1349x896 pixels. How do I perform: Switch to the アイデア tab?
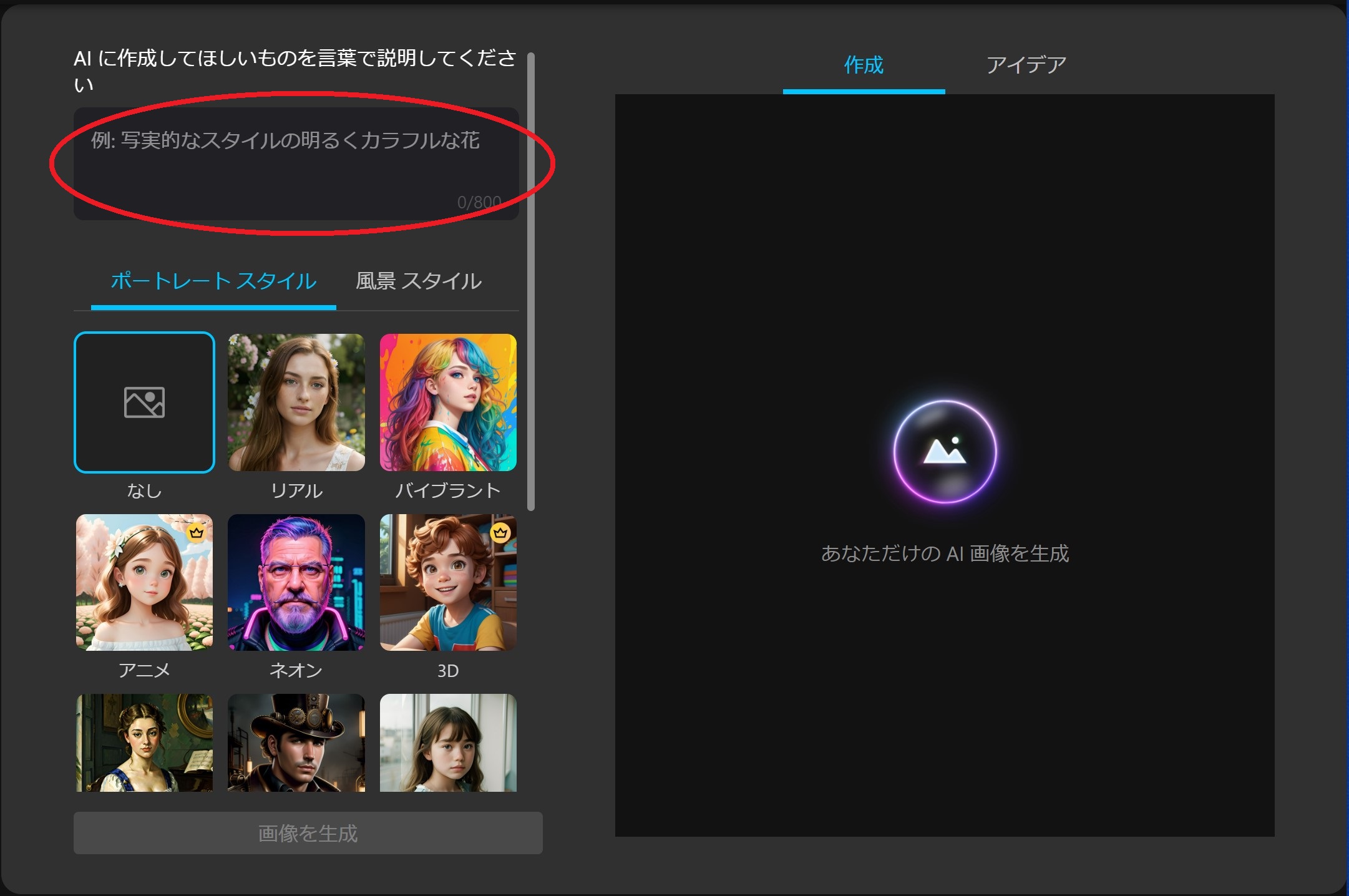(1026, 65)
